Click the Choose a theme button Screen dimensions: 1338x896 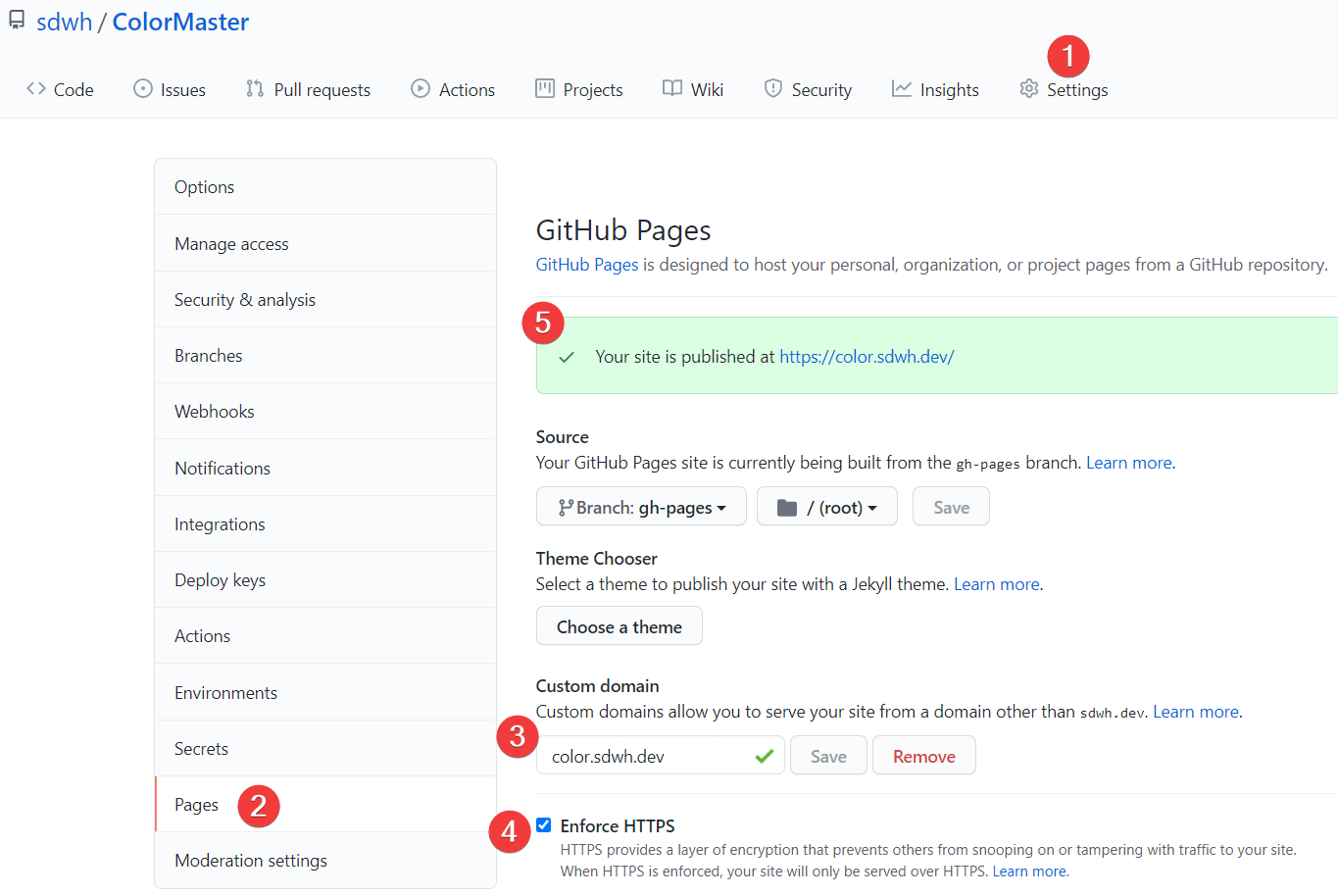click(x=619, y=626)
